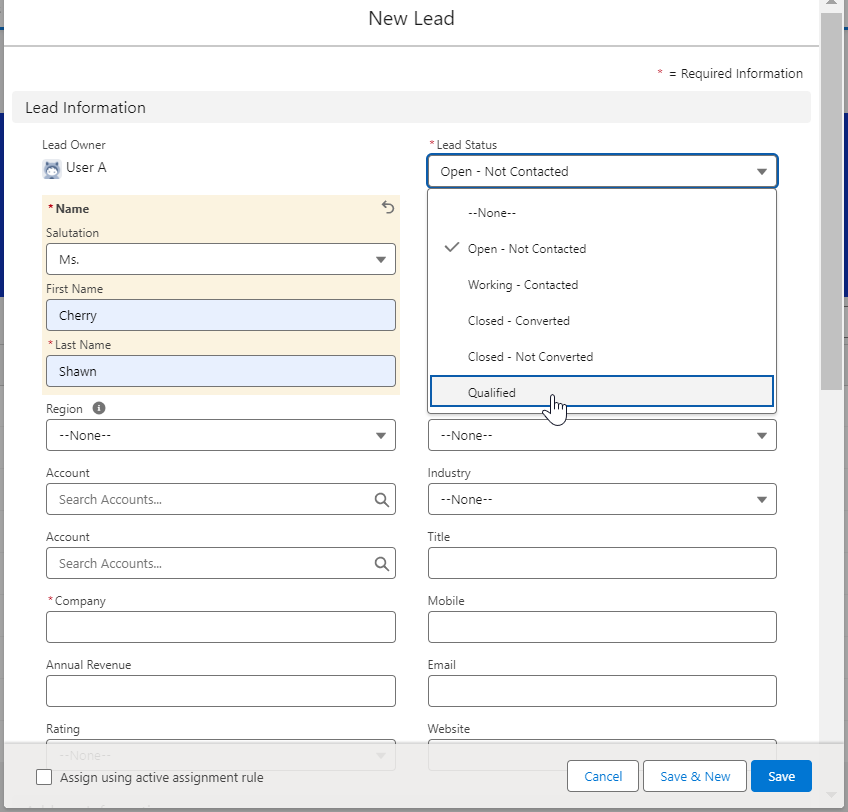The image size is (848, 812).
Task: Click the scrollbar down arrow at bottom right
Action: click(831, 794)
